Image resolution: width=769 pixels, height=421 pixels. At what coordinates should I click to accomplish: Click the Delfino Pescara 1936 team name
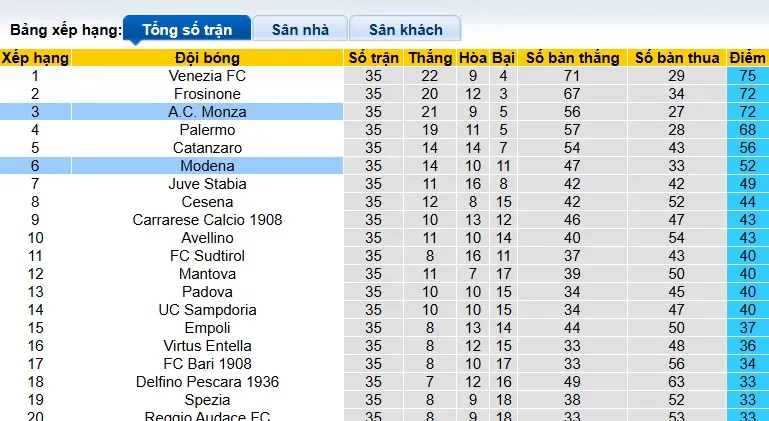point(208,382)
